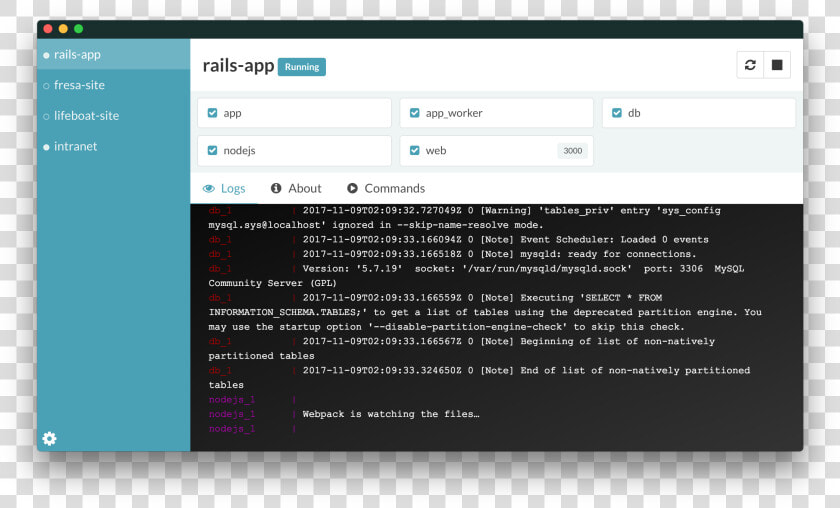Click the Running status badge
Viewport: 840px width, 508px height.
click(x=302, y=67)
